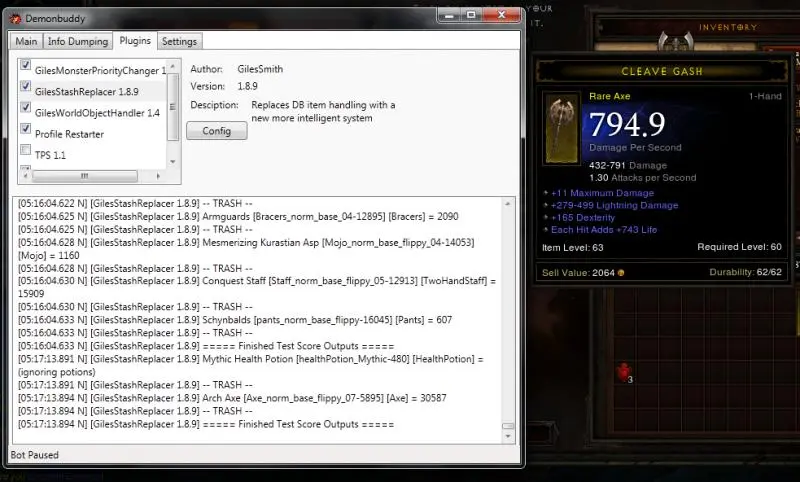Close the Demonbuddy window

pos(501,17)
